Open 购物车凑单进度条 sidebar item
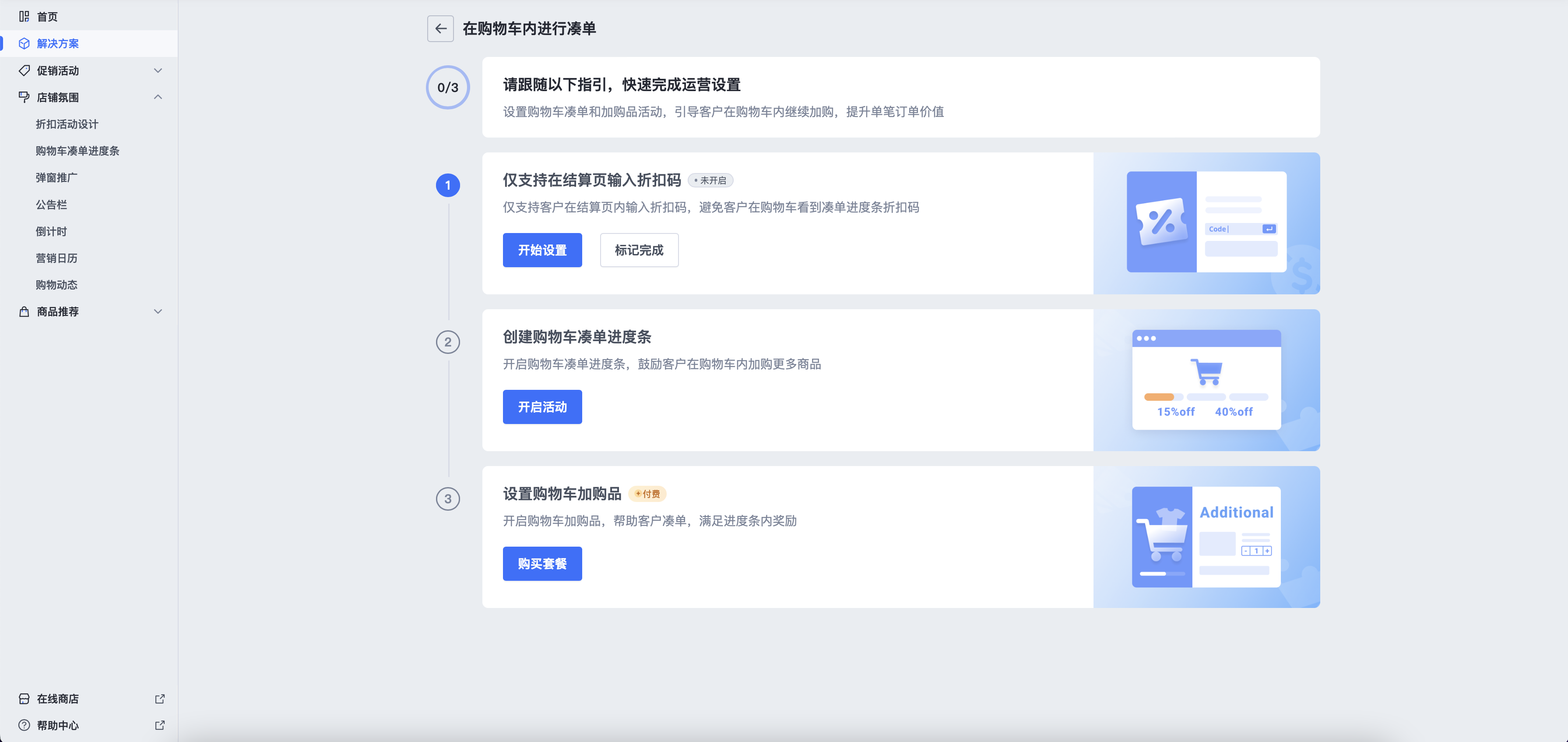Image resolution: width=1568 pixels, height=742 pixels. point(77,151)
